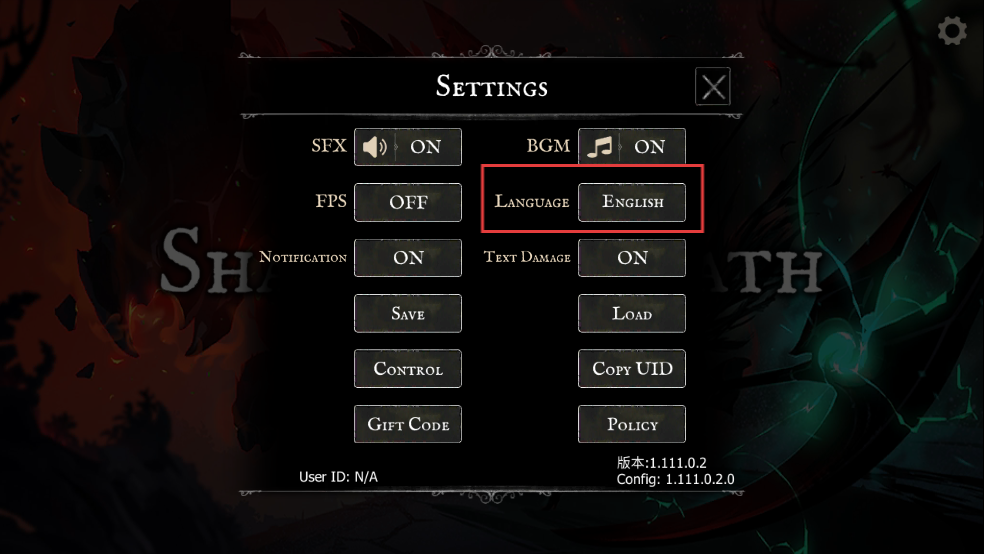
Task: Close the Settings dialog with the X
Action: pos(713,87)
